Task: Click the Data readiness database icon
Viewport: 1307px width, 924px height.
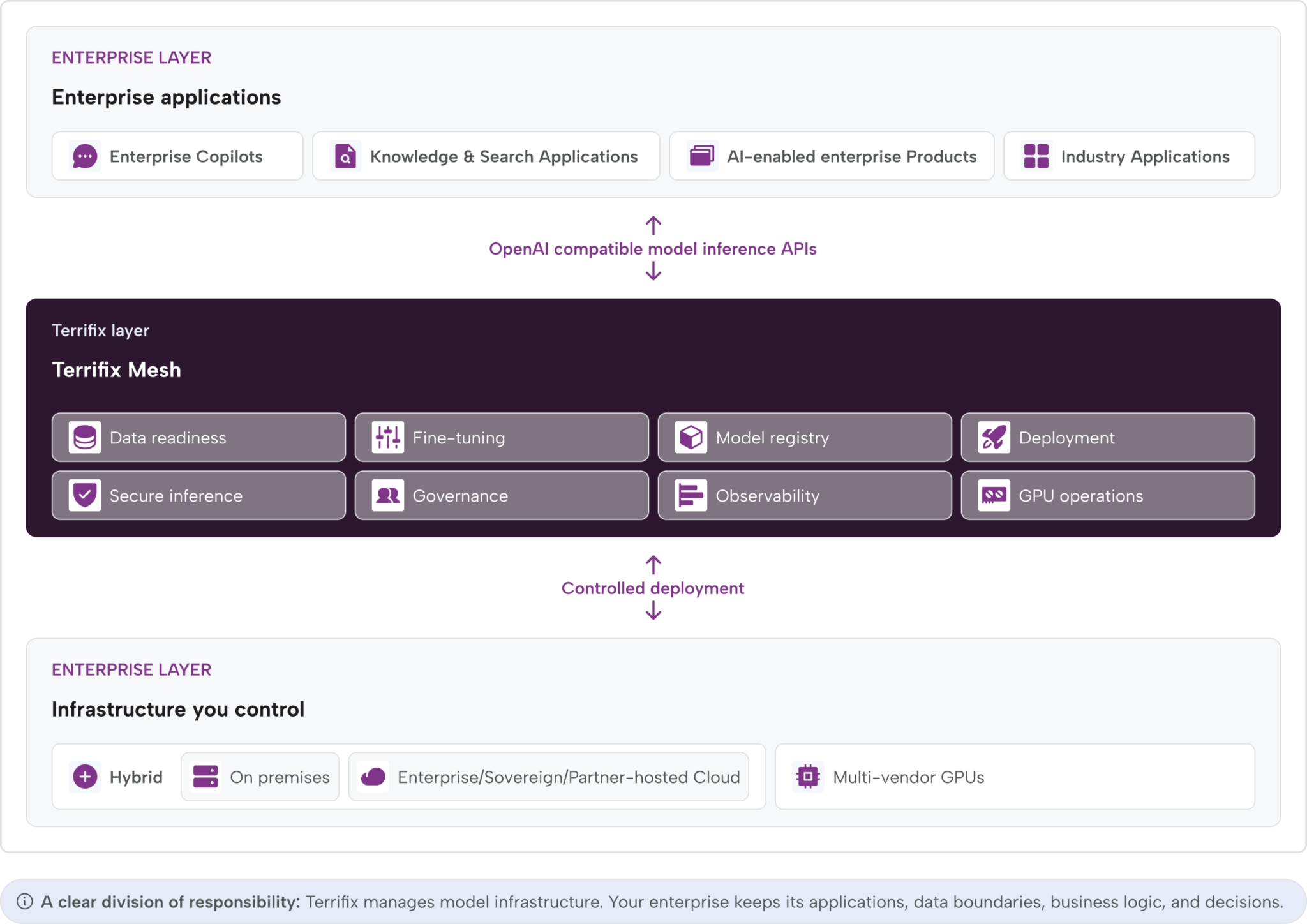Action: click(85, 438)
